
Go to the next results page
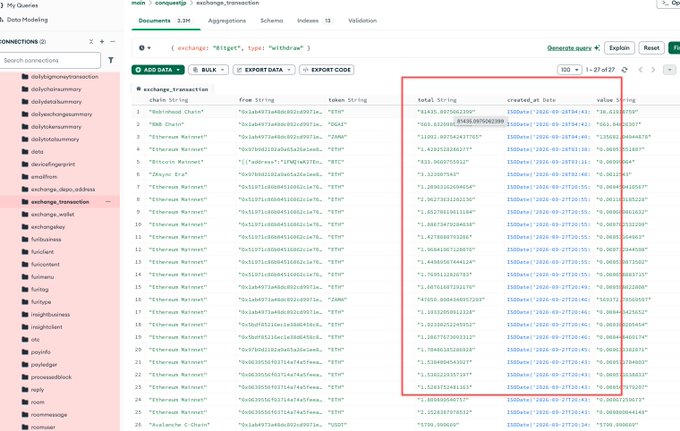click(x=653, y=70)
